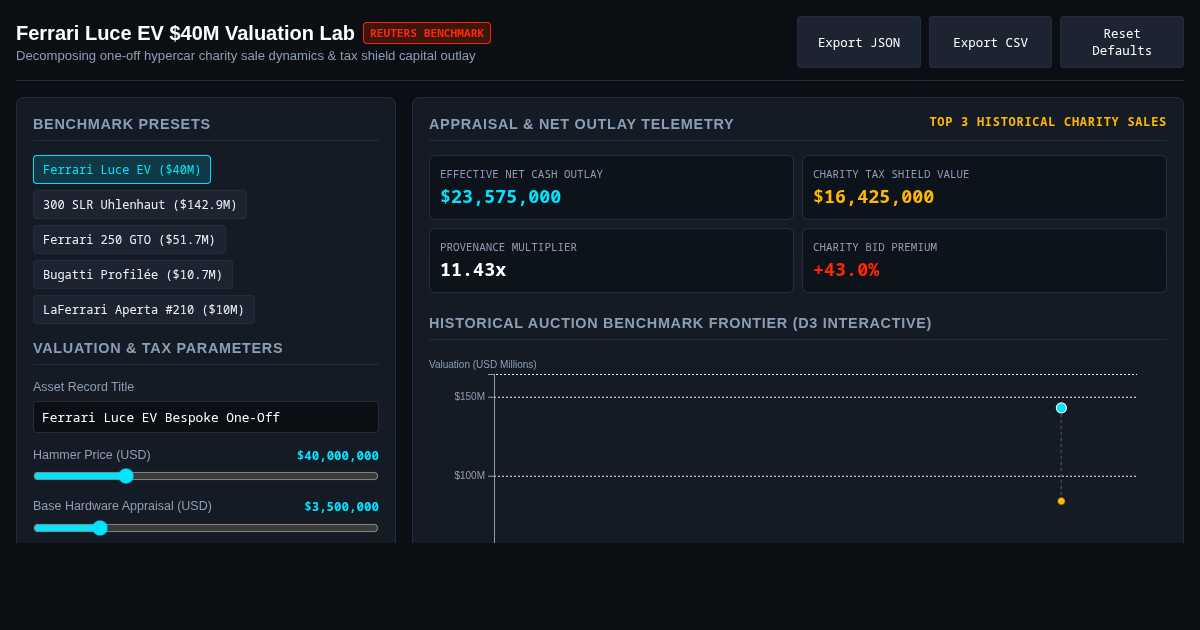Click the Base Hardware Appraisal value $3,500,000
This screenshot has width=1200, height=630.
(342, 507)
